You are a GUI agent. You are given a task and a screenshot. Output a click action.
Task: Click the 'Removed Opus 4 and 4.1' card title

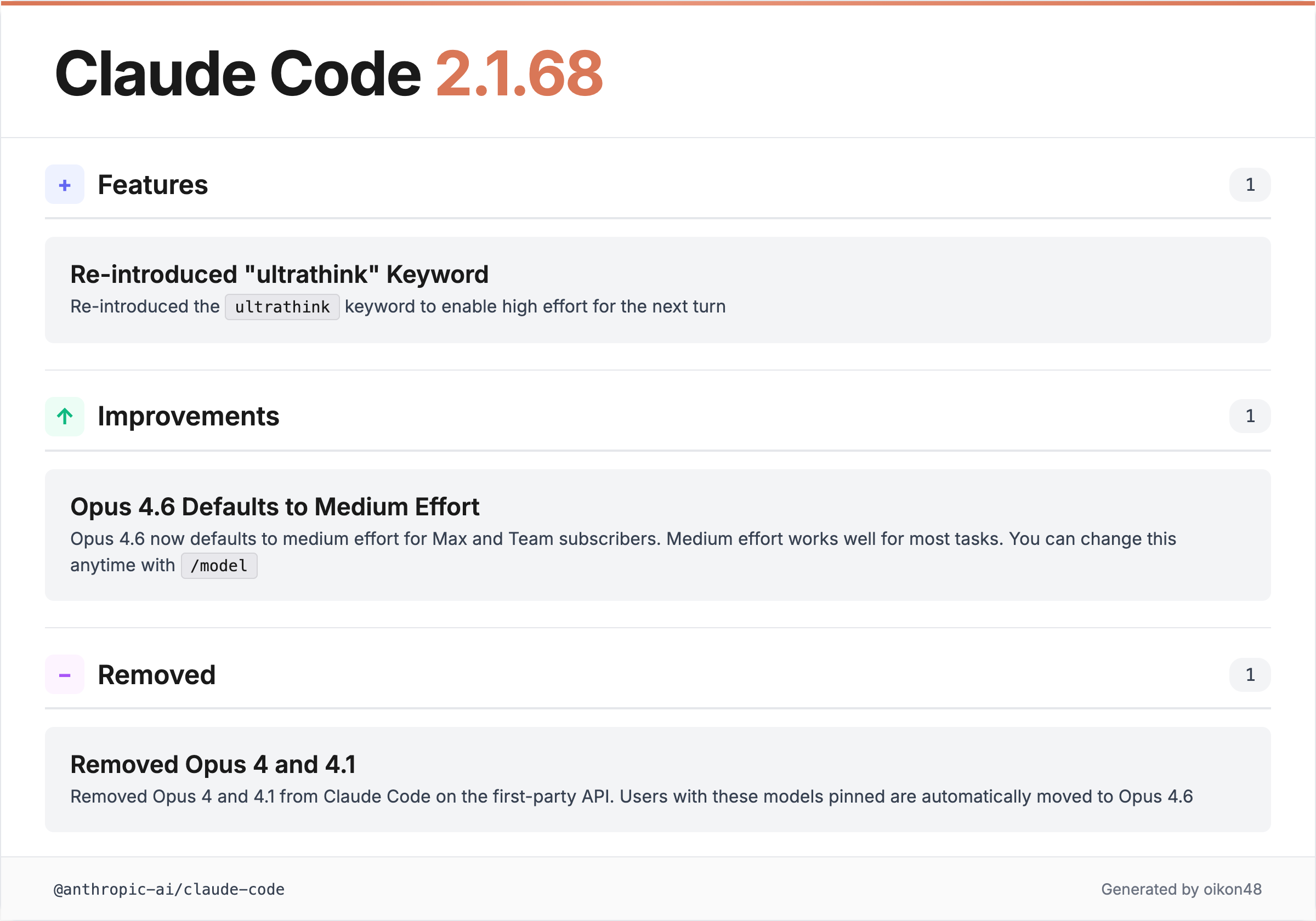click(x=213, y=765)
